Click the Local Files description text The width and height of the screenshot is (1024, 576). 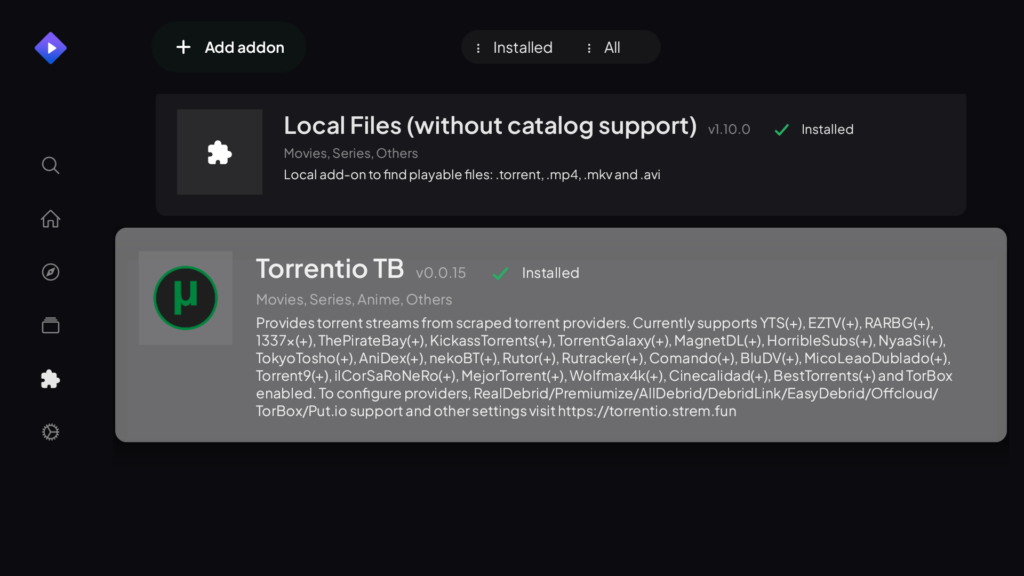tap(472, 174)
